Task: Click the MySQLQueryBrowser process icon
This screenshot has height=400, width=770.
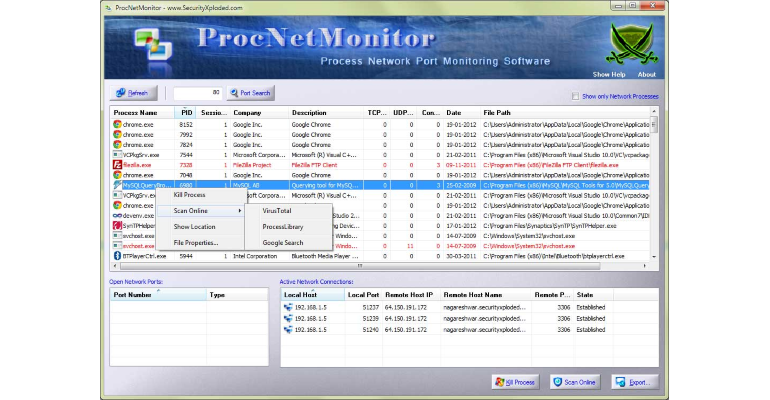Action: (117, 185)
